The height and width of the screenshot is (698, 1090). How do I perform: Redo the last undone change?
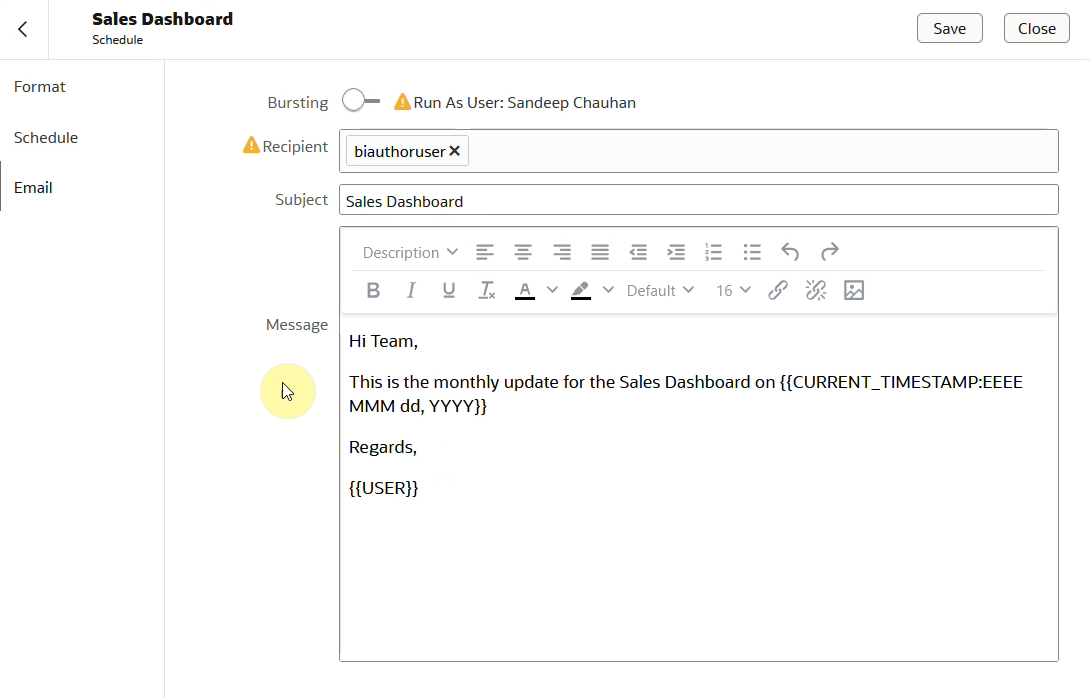coord(829,252)
